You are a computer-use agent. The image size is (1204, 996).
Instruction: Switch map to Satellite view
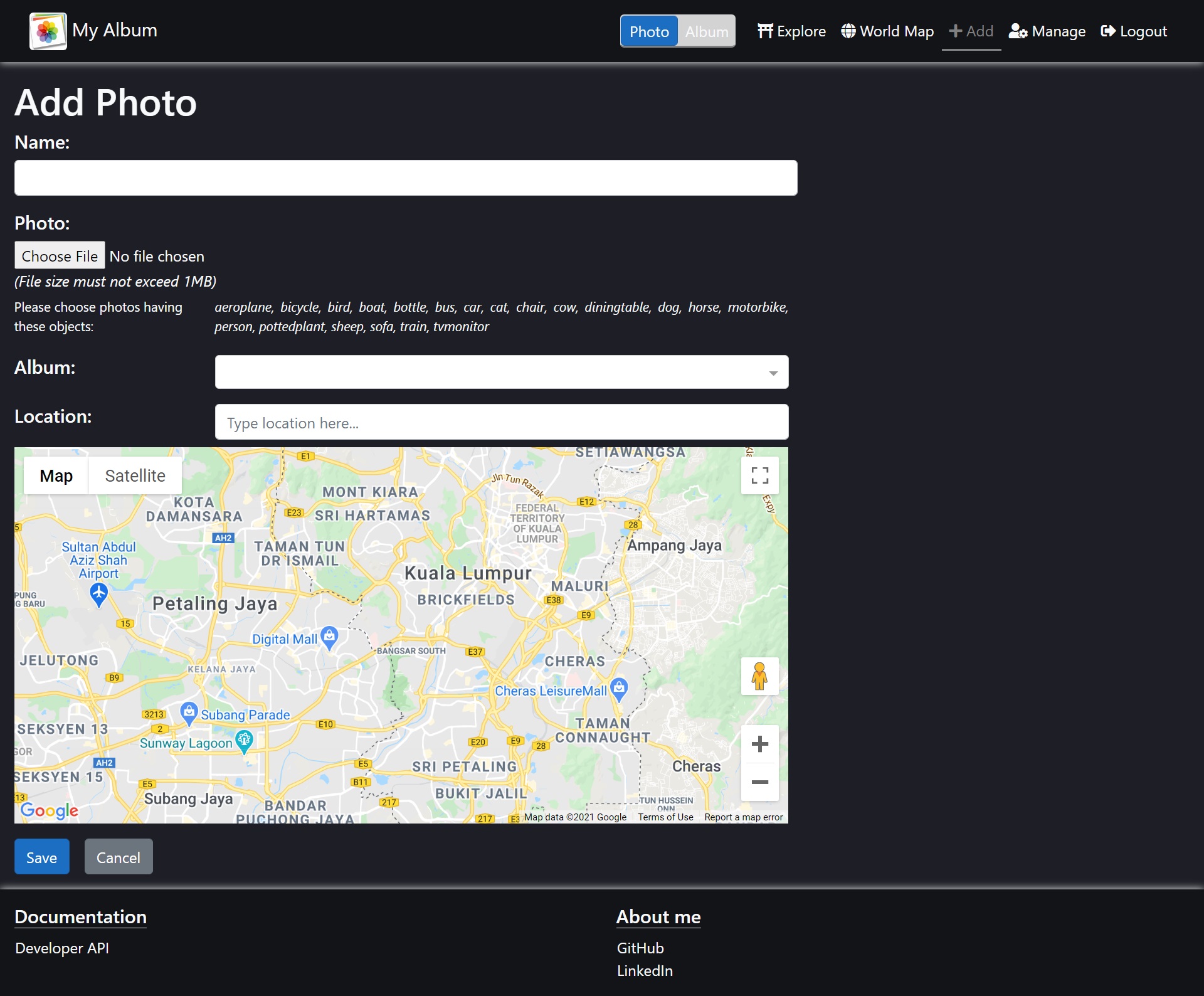click(x=135, y=476)
